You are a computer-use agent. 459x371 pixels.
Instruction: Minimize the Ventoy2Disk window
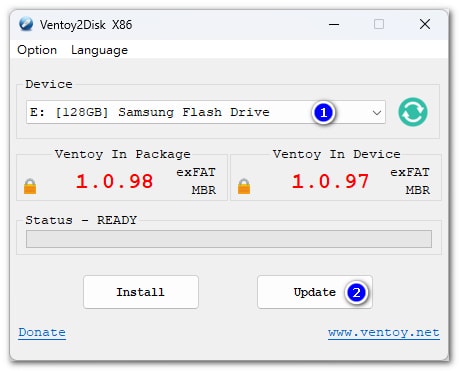coord(334,24)
